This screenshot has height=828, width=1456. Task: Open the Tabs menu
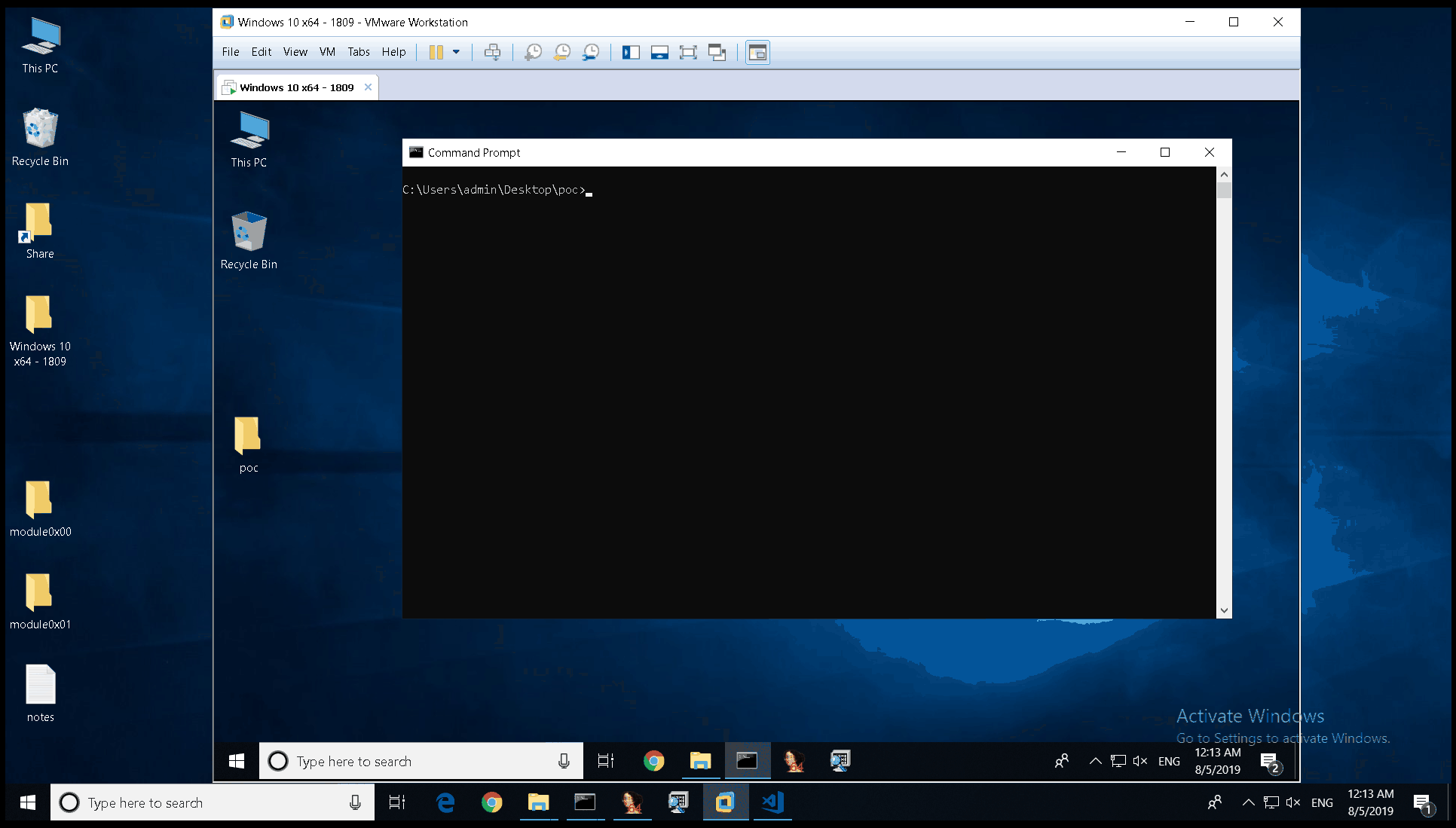pos(358,52)
